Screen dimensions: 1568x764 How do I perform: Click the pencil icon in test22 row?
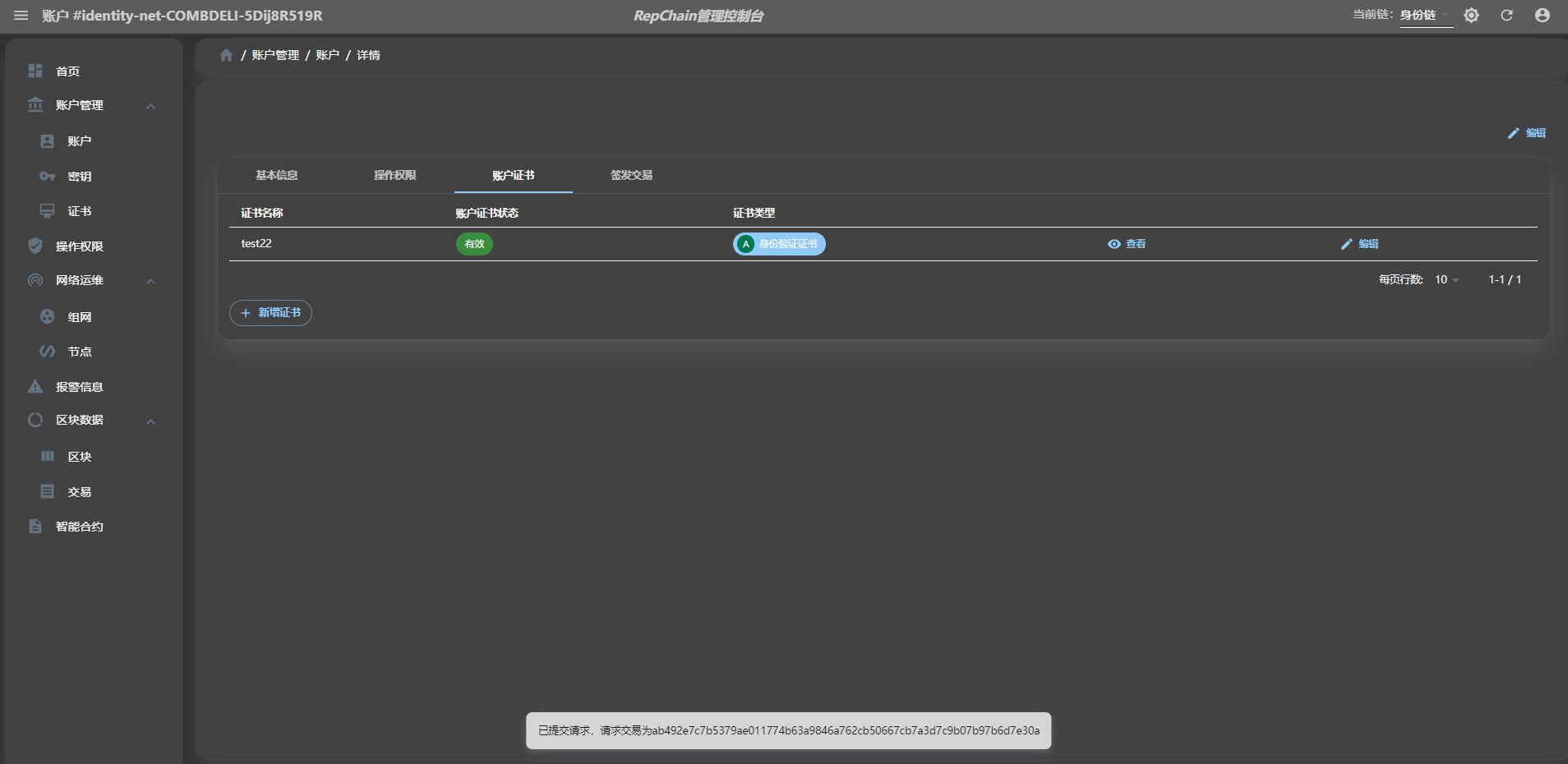[1346, 244]
